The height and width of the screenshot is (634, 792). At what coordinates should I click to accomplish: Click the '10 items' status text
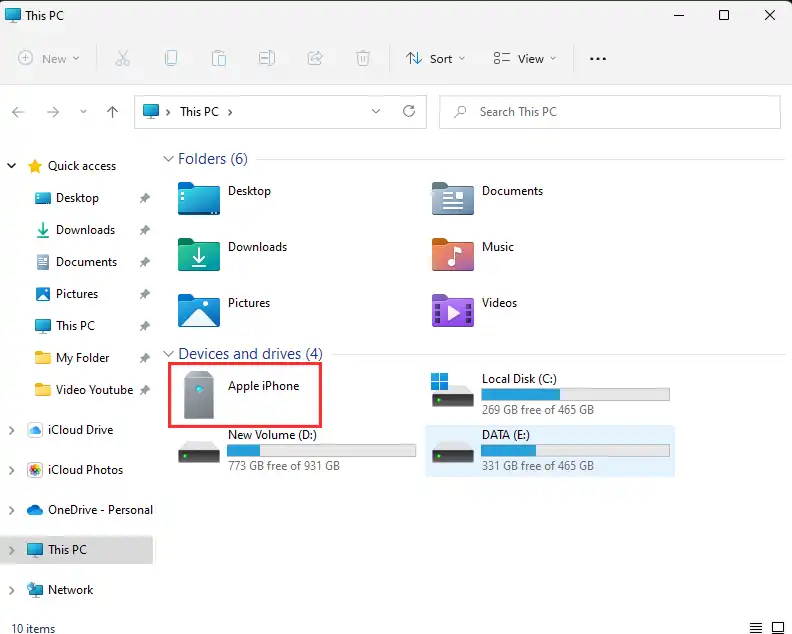(33, 628)
